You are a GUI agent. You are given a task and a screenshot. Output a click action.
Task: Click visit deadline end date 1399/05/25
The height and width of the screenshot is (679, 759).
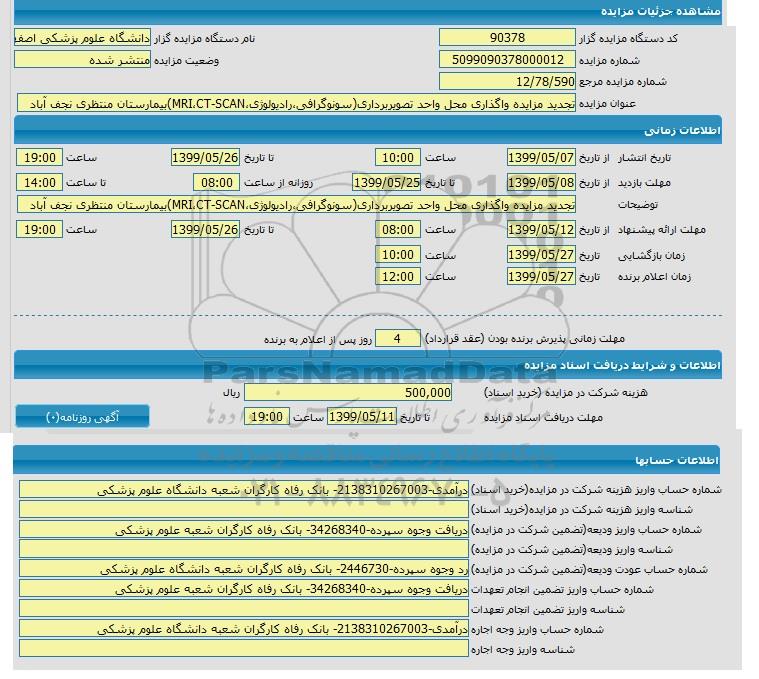tap(386, 182)
